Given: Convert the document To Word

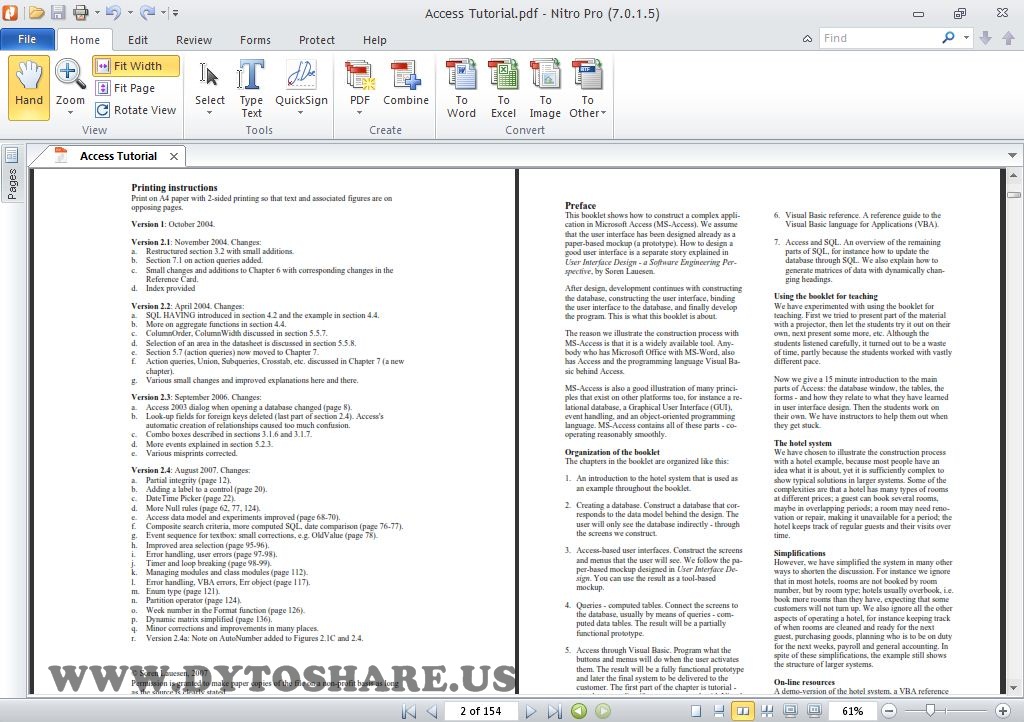Looking at the screenshot, I should [461, 89].
